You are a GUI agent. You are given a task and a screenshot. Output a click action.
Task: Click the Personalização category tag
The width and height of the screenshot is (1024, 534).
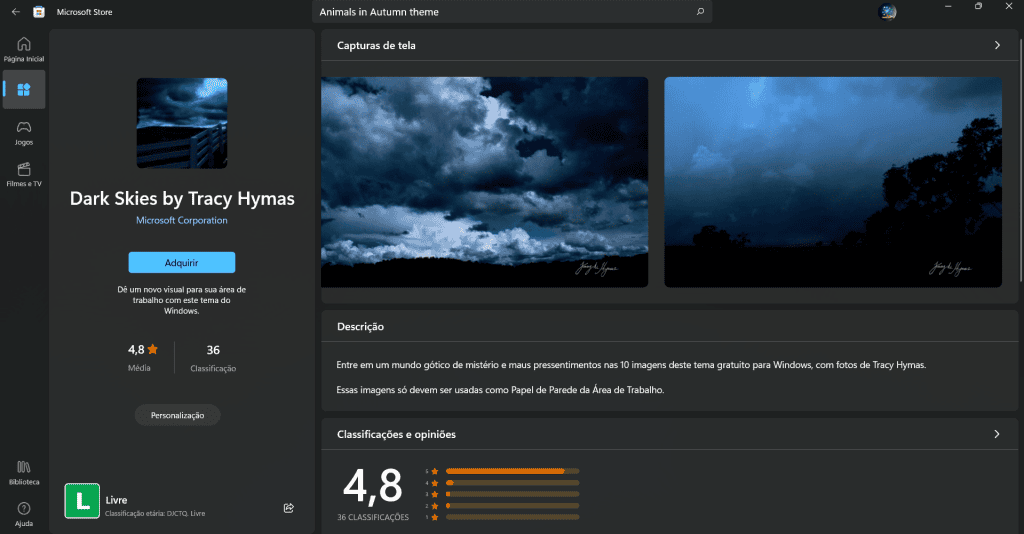click(x=178, y=415)
